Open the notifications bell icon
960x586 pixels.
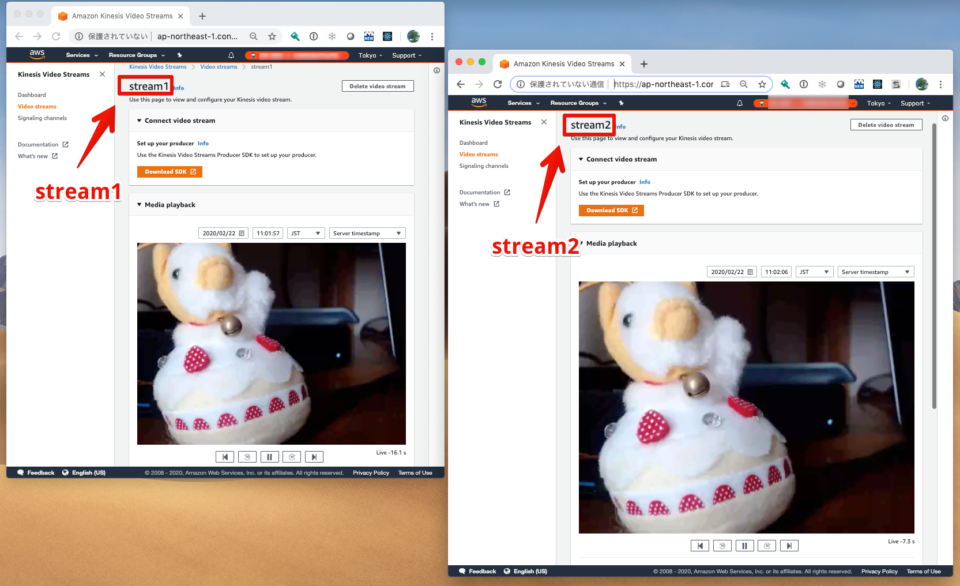(230, 55)
